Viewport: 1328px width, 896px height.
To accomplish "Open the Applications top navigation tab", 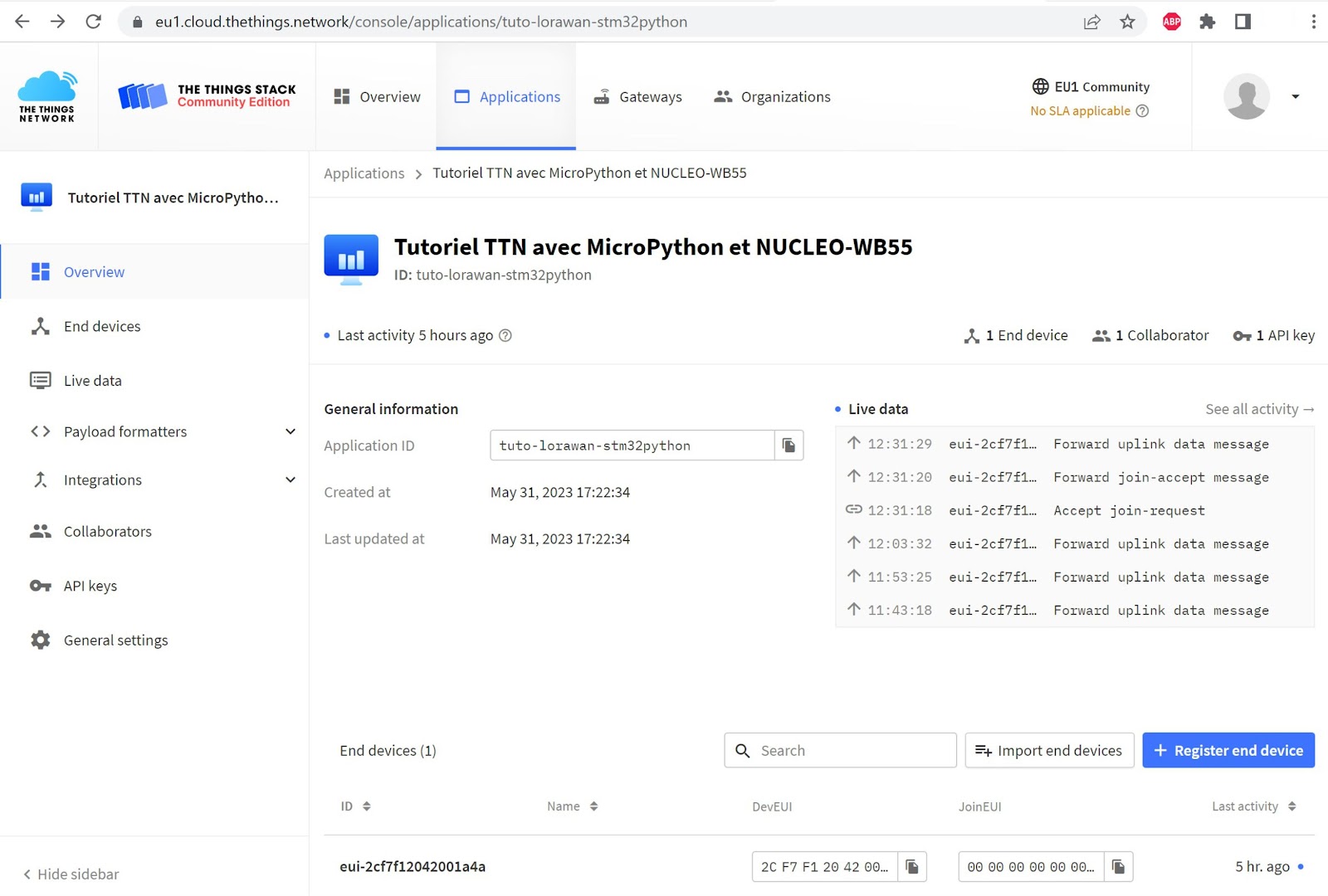I will [x=506, y=97].
